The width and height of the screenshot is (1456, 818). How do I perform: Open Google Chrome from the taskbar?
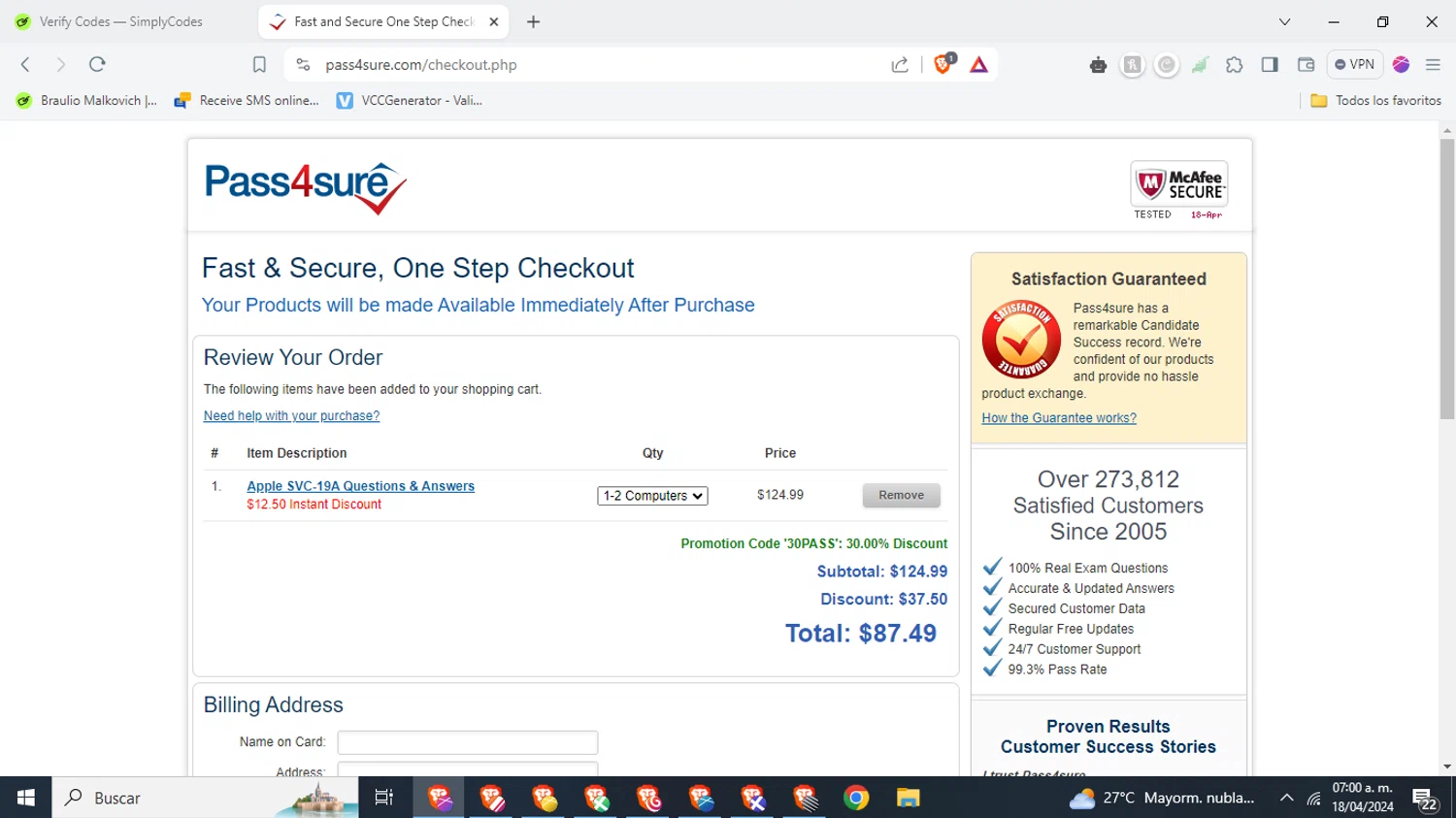(856, 798)
